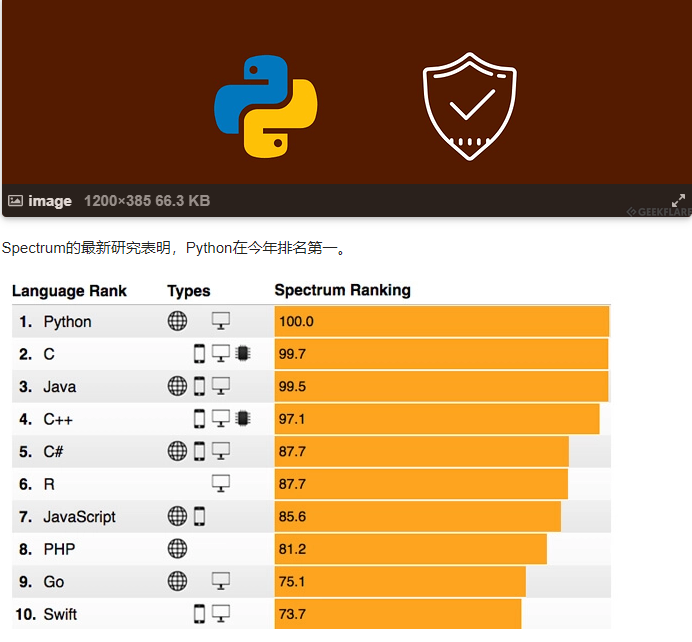
Task: Click the web globe icon in C# row
Action: [177, 451]
